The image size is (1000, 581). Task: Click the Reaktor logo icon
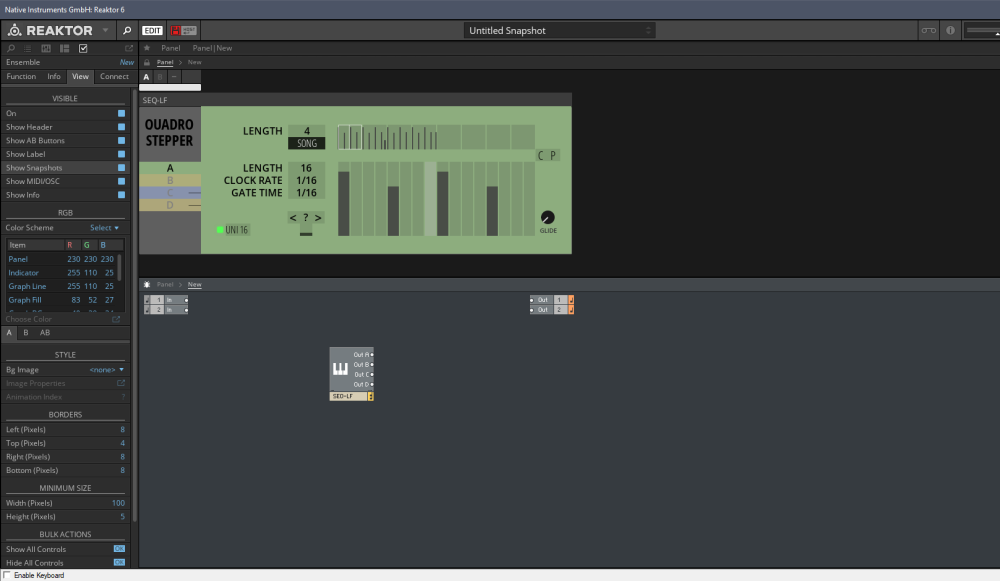pyautogui.click(x=14, y=30)
